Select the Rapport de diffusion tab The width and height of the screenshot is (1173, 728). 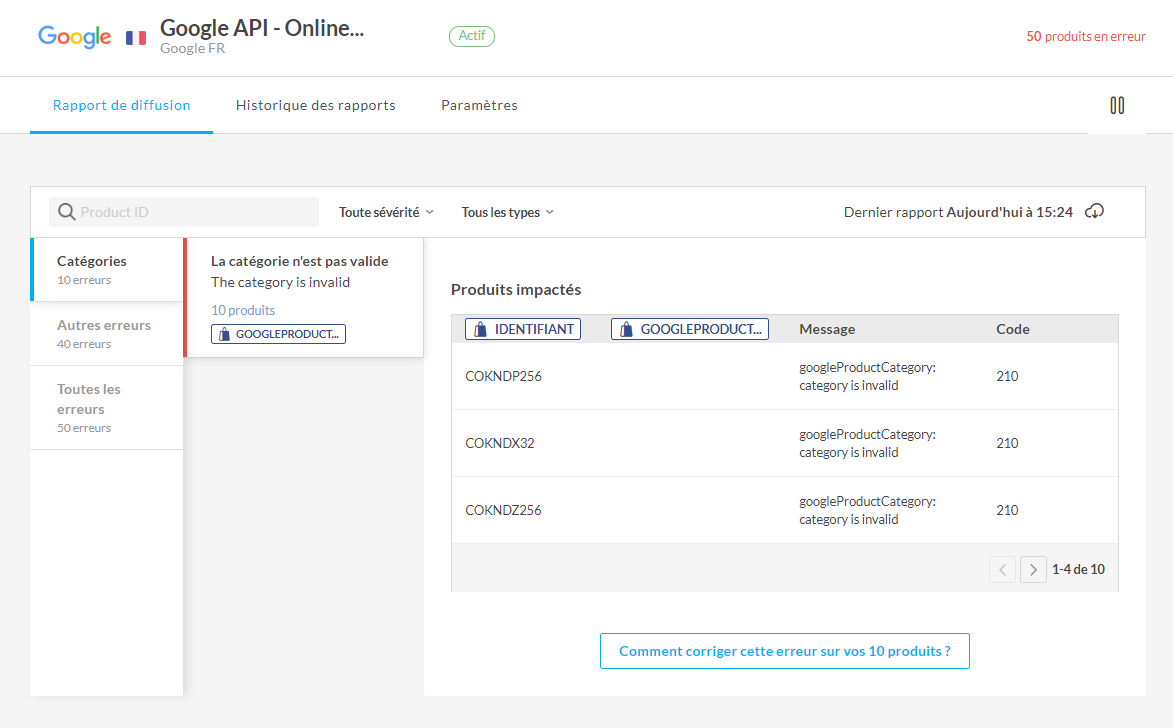tap(121, 105)
